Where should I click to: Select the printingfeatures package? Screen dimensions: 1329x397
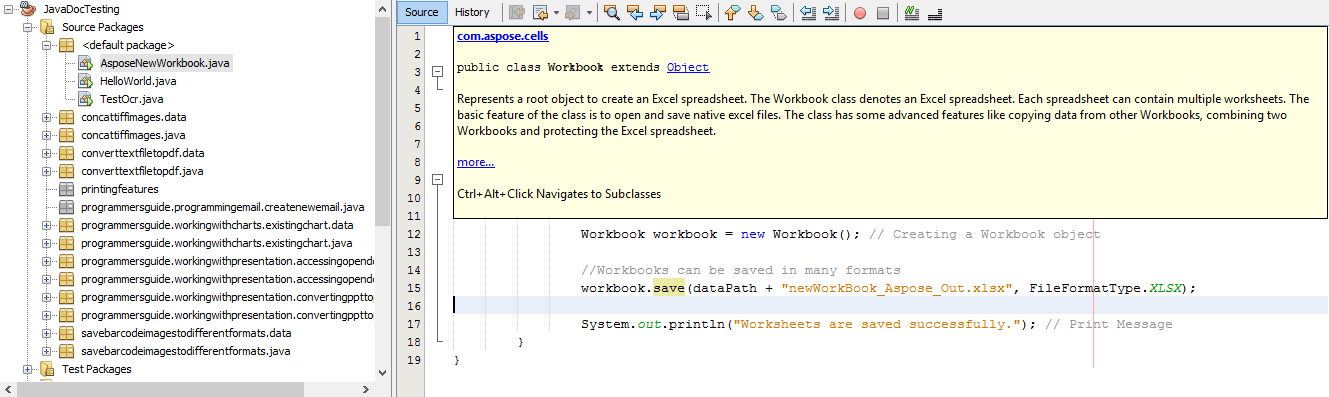[x=119, y=189]
